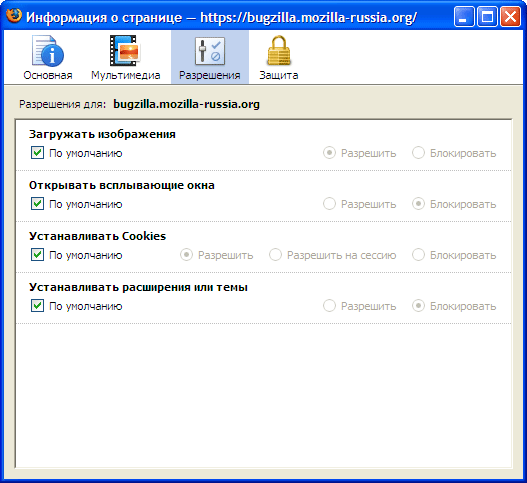Maximize the Информация о странице window
This screenshot has height=483, width=527.
tap(487, 16)
